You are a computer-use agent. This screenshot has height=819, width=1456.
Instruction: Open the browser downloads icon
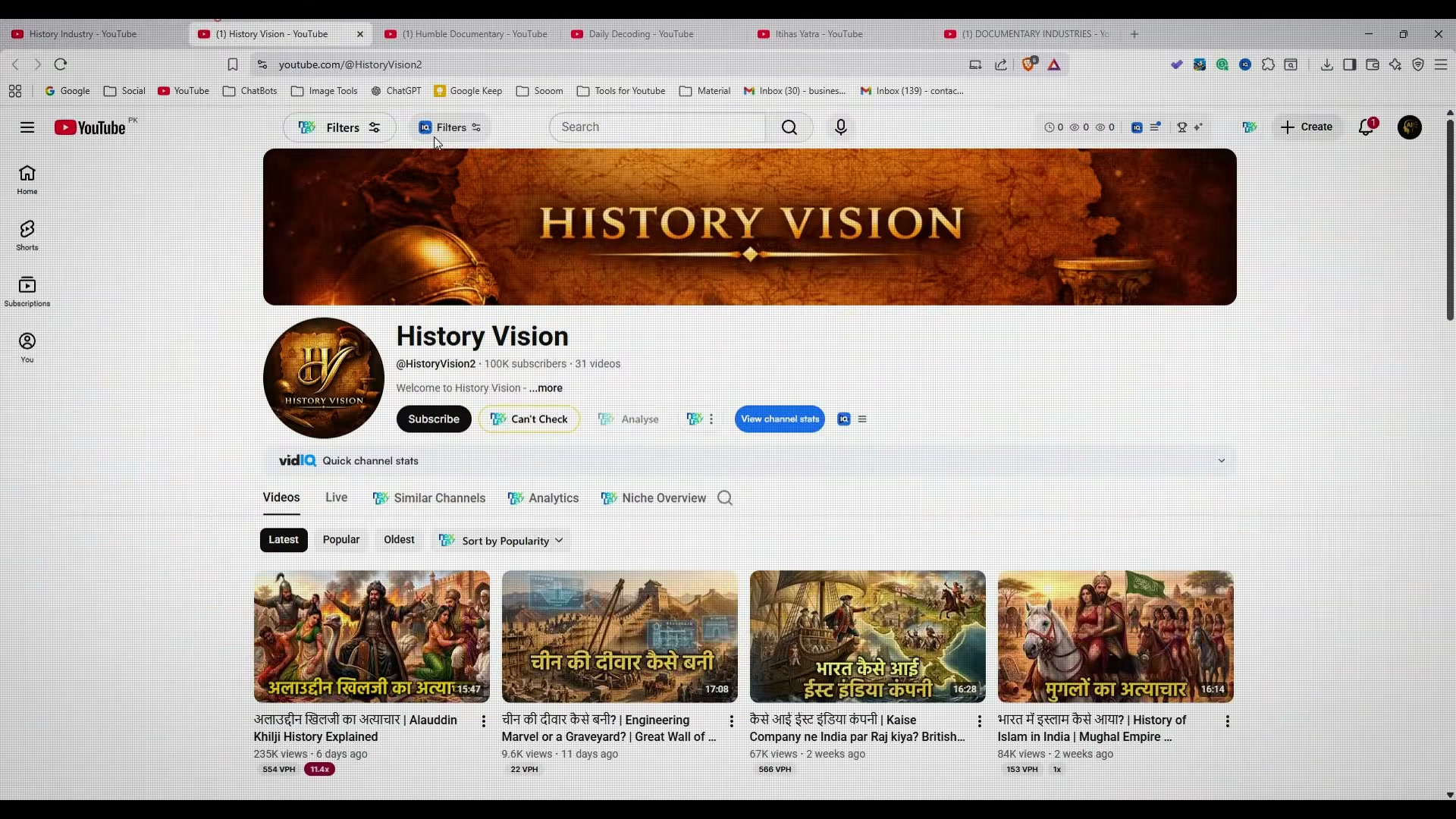(1326, 65)
